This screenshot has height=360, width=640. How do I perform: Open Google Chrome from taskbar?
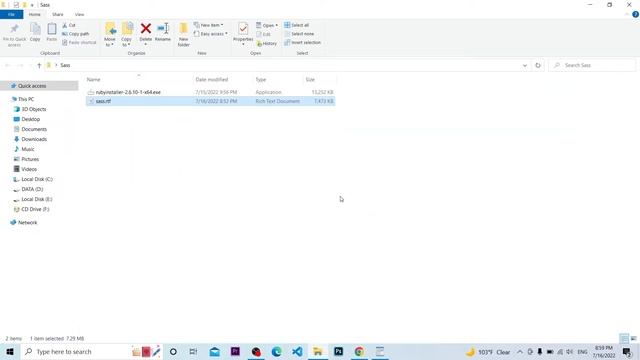pyautogui.click(x=359, y=351)
